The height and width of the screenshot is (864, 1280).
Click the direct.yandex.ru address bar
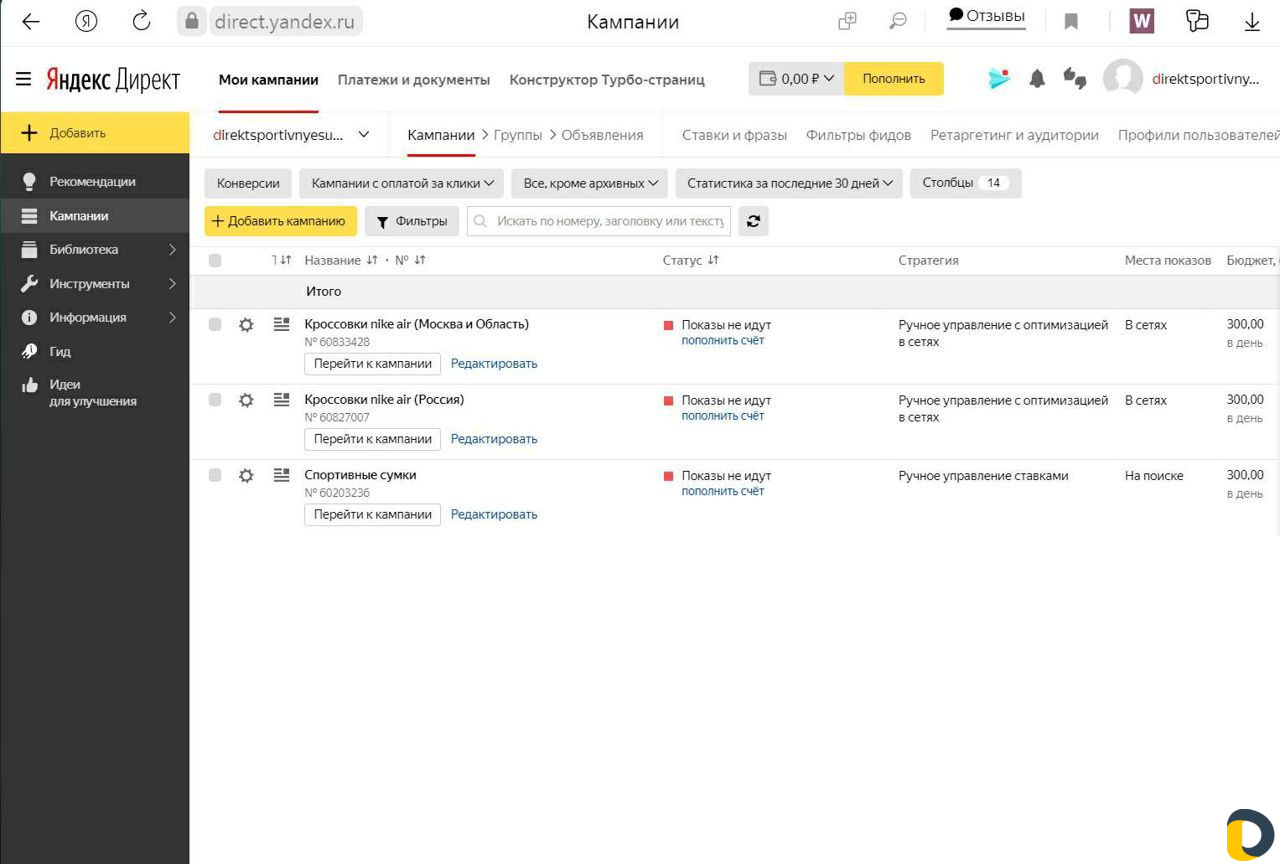[x=284, y=21]
